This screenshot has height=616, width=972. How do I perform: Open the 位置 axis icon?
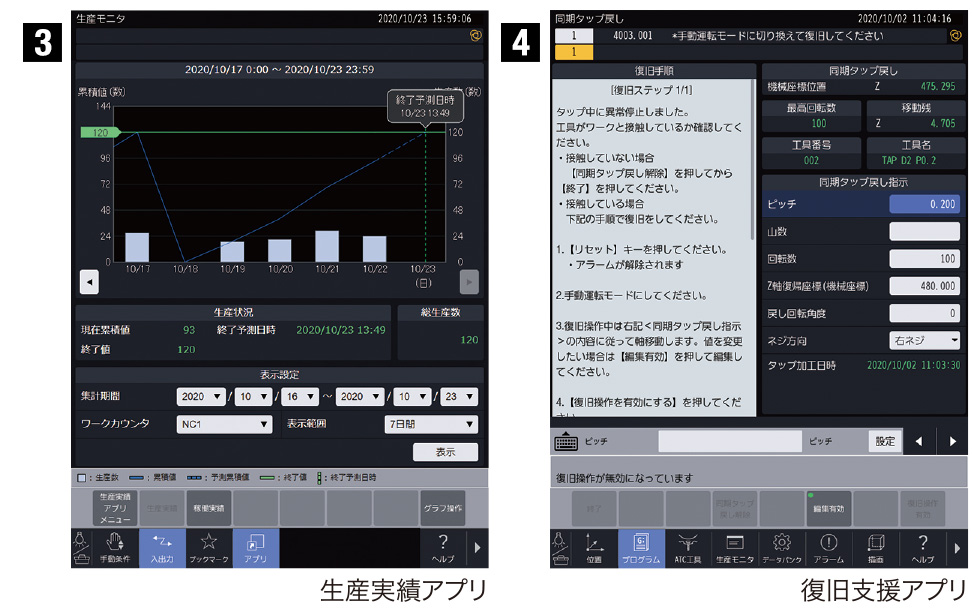click(x=593, y=548)
